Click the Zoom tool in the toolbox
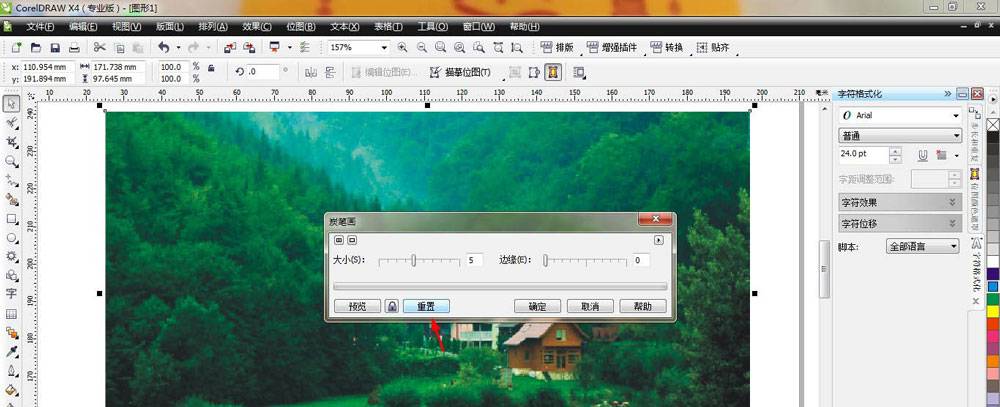Image resolution: width=1000 pixels, height=407 pixels. coord(11,161)
